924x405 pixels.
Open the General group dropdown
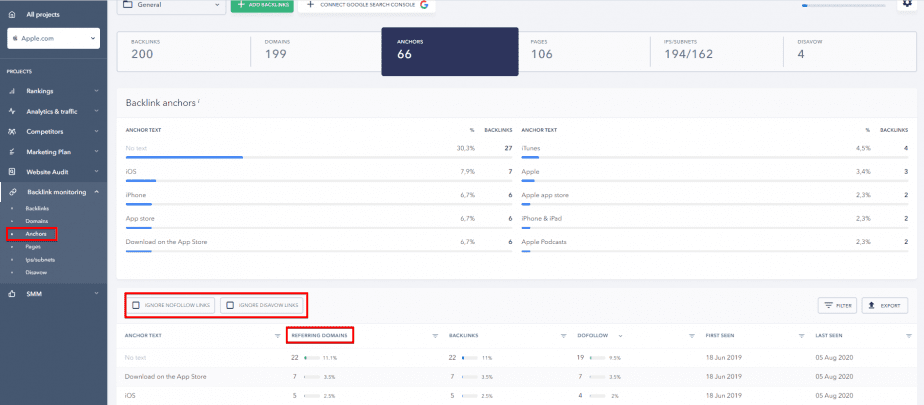171,5
